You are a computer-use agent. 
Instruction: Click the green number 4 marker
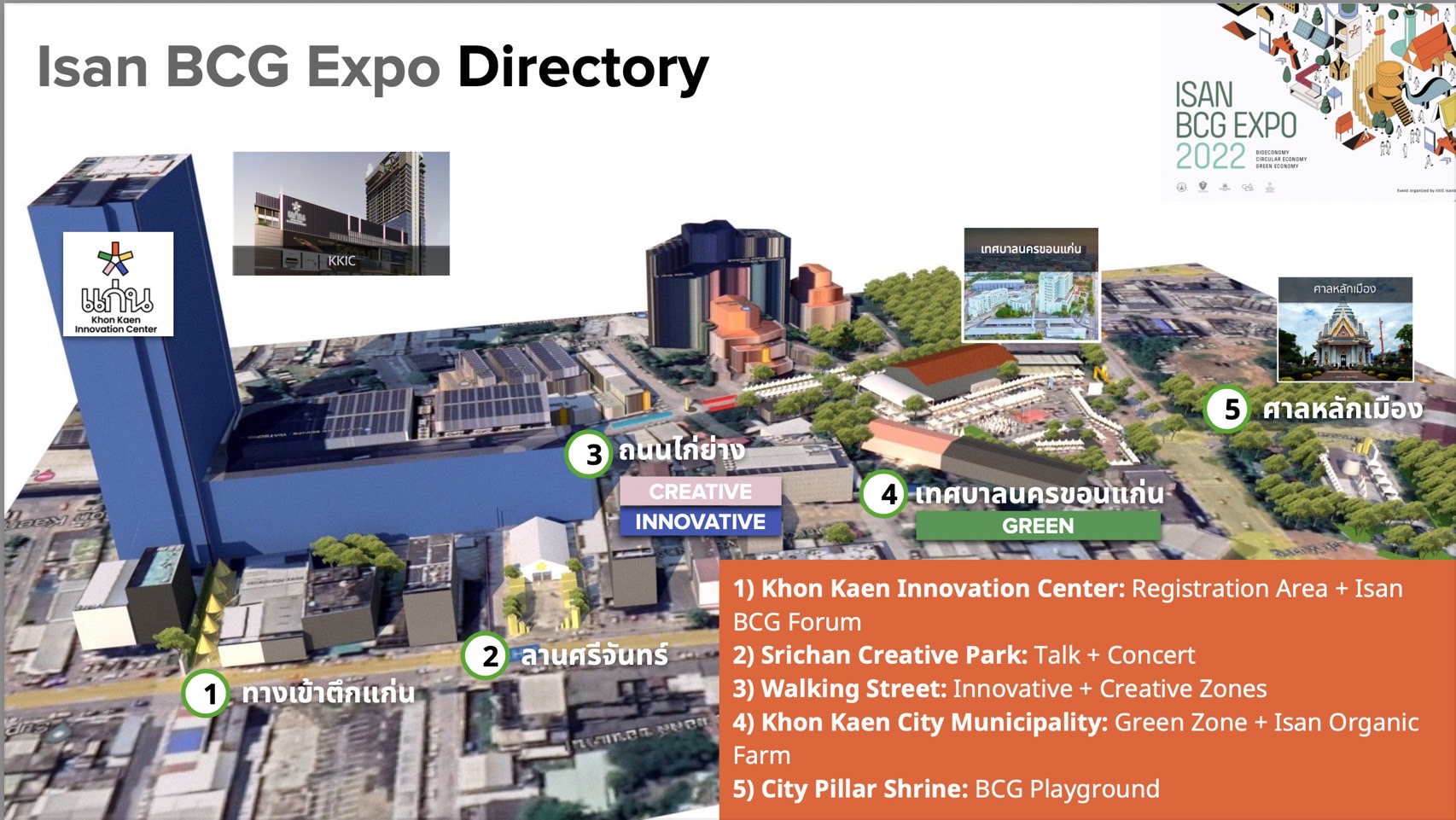(884, 493)
